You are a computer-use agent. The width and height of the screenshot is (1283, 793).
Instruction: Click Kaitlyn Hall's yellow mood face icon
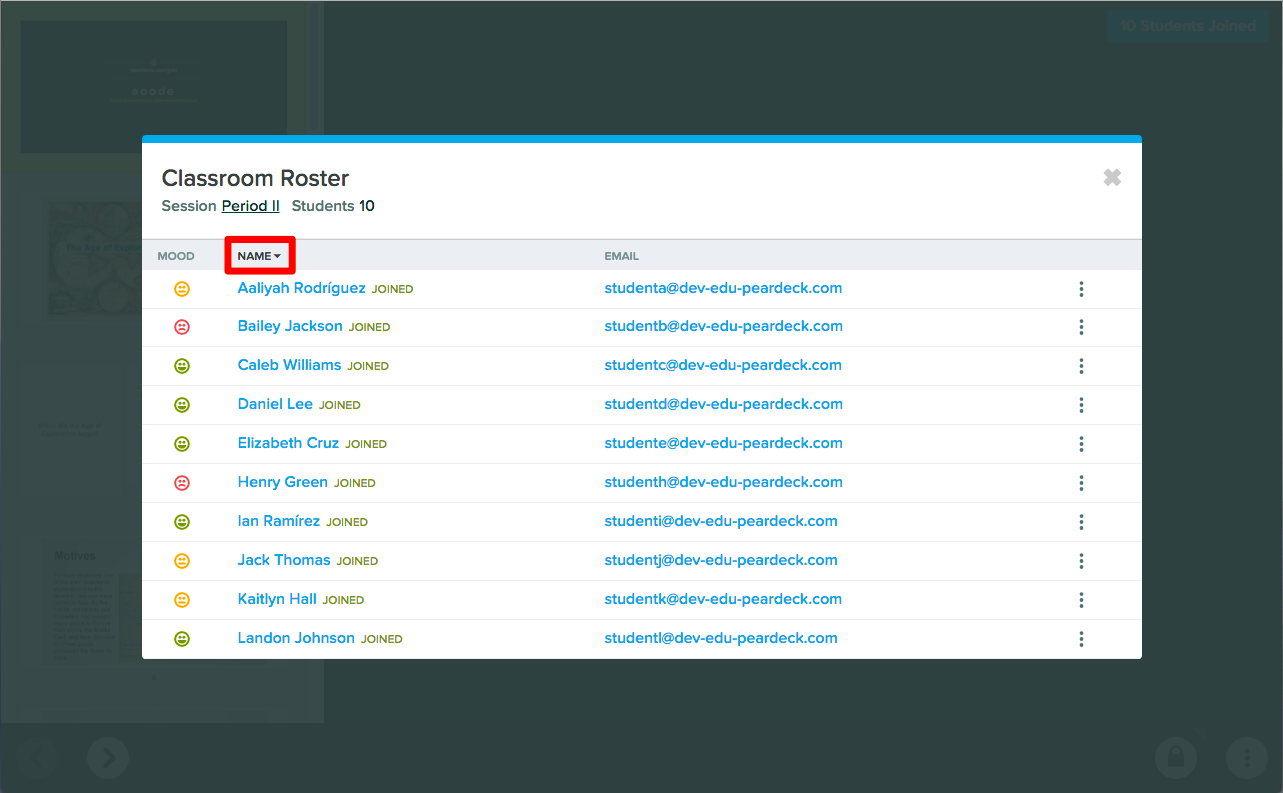point(182,600)
